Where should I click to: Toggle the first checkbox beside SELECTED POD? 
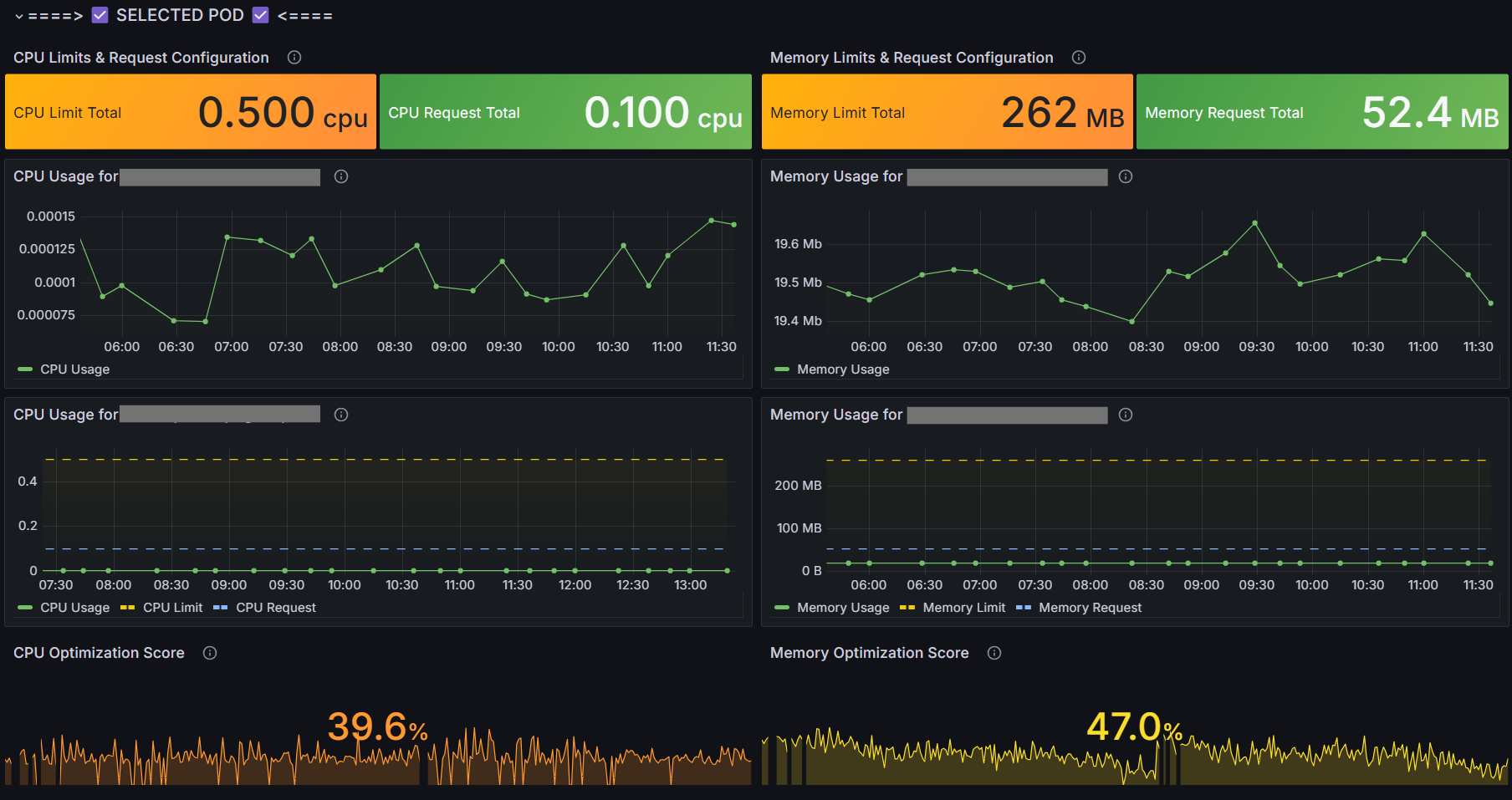coord(100,14)
